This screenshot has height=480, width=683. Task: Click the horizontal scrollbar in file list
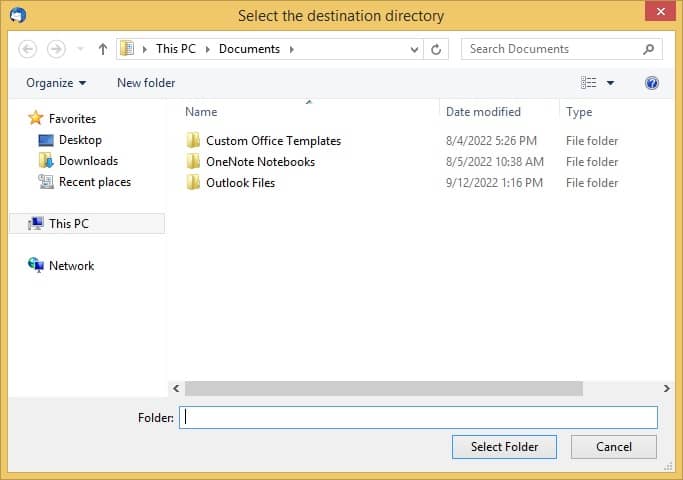[x=383, y=388]
